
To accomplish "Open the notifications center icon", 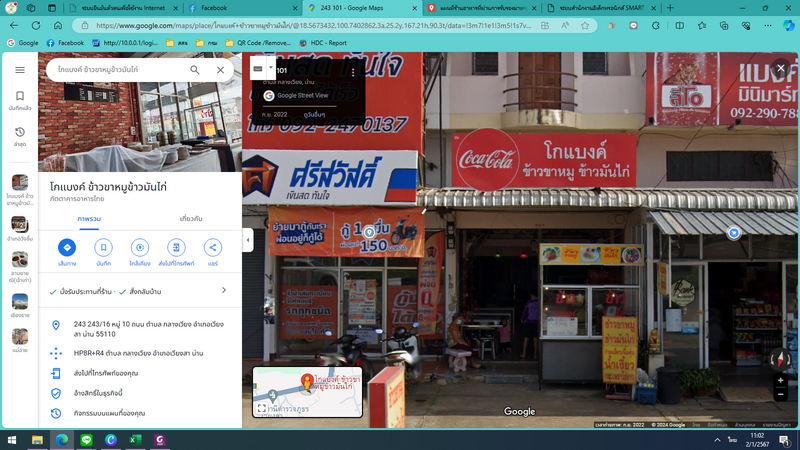I will [x=785, y=440].
